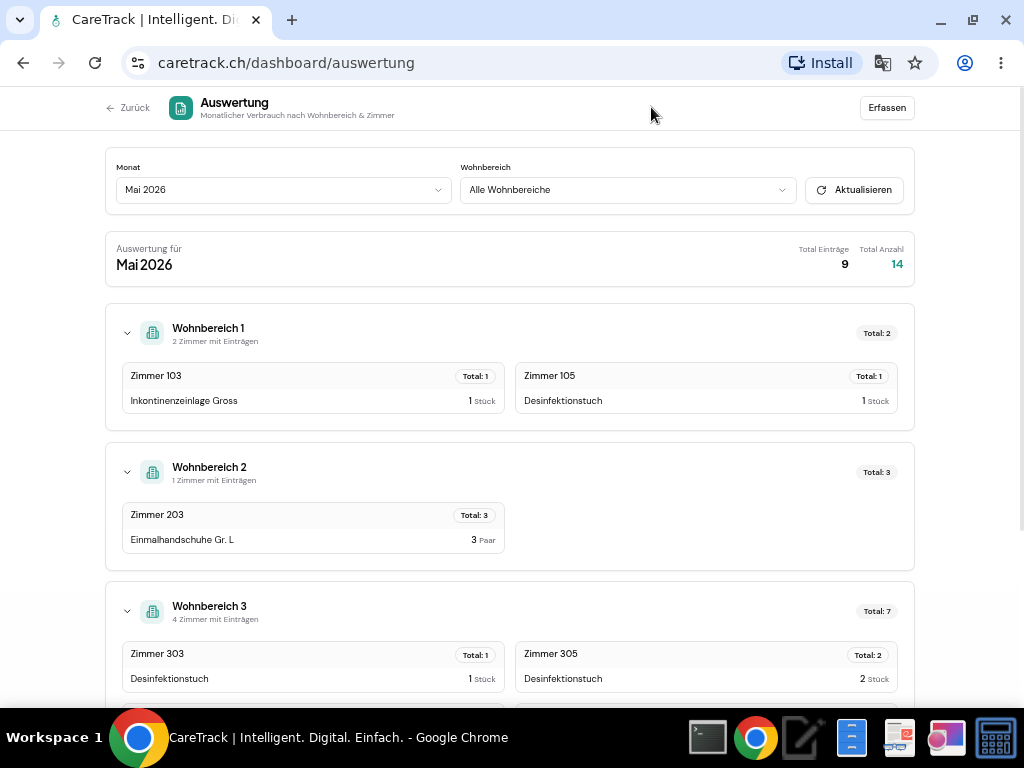Open the site information icon in address bar
Viewport: 1024px width, 768px height.
138,63
